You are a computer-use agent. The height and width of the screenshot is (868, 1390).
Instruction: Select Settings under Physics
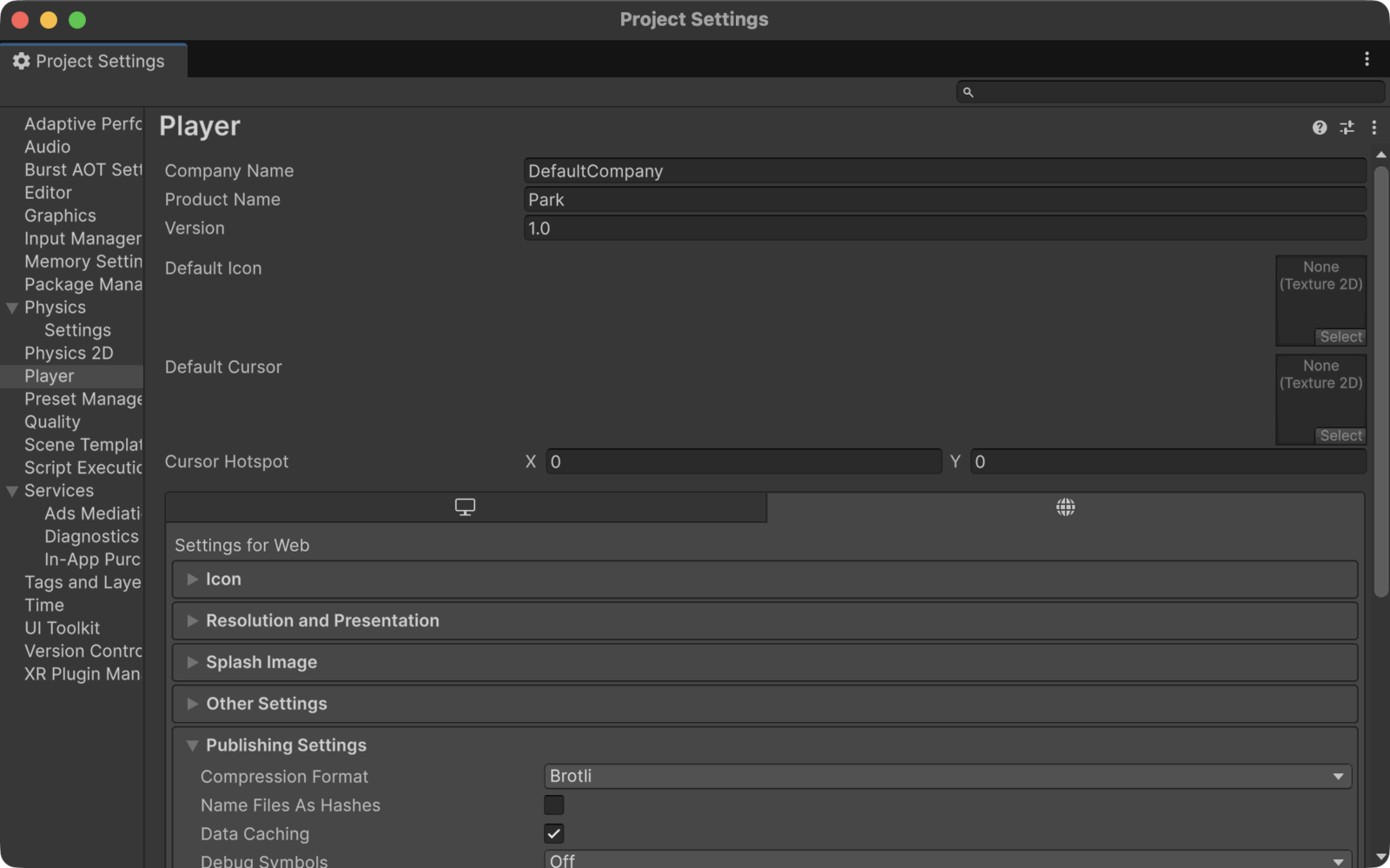[x=78, y=330]
